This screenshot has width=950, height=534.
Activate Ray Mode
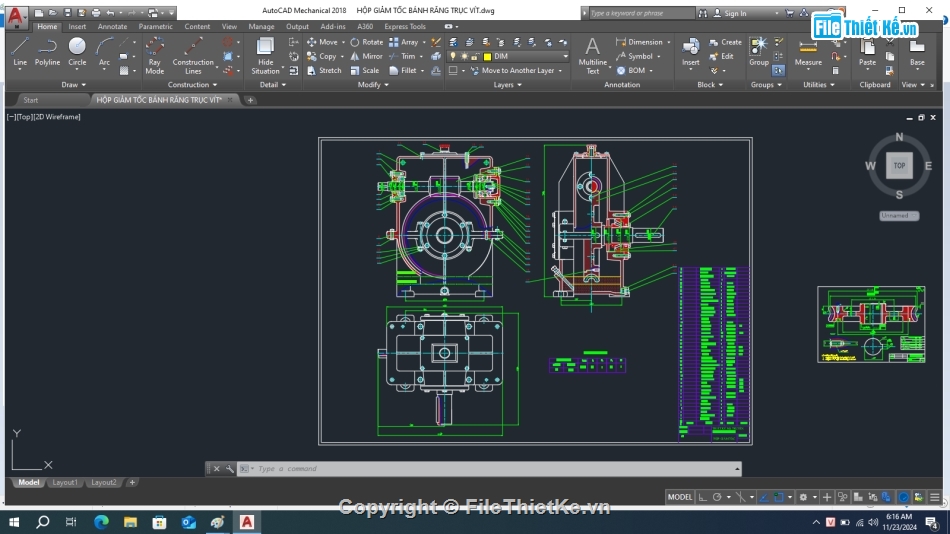[154, 55]
